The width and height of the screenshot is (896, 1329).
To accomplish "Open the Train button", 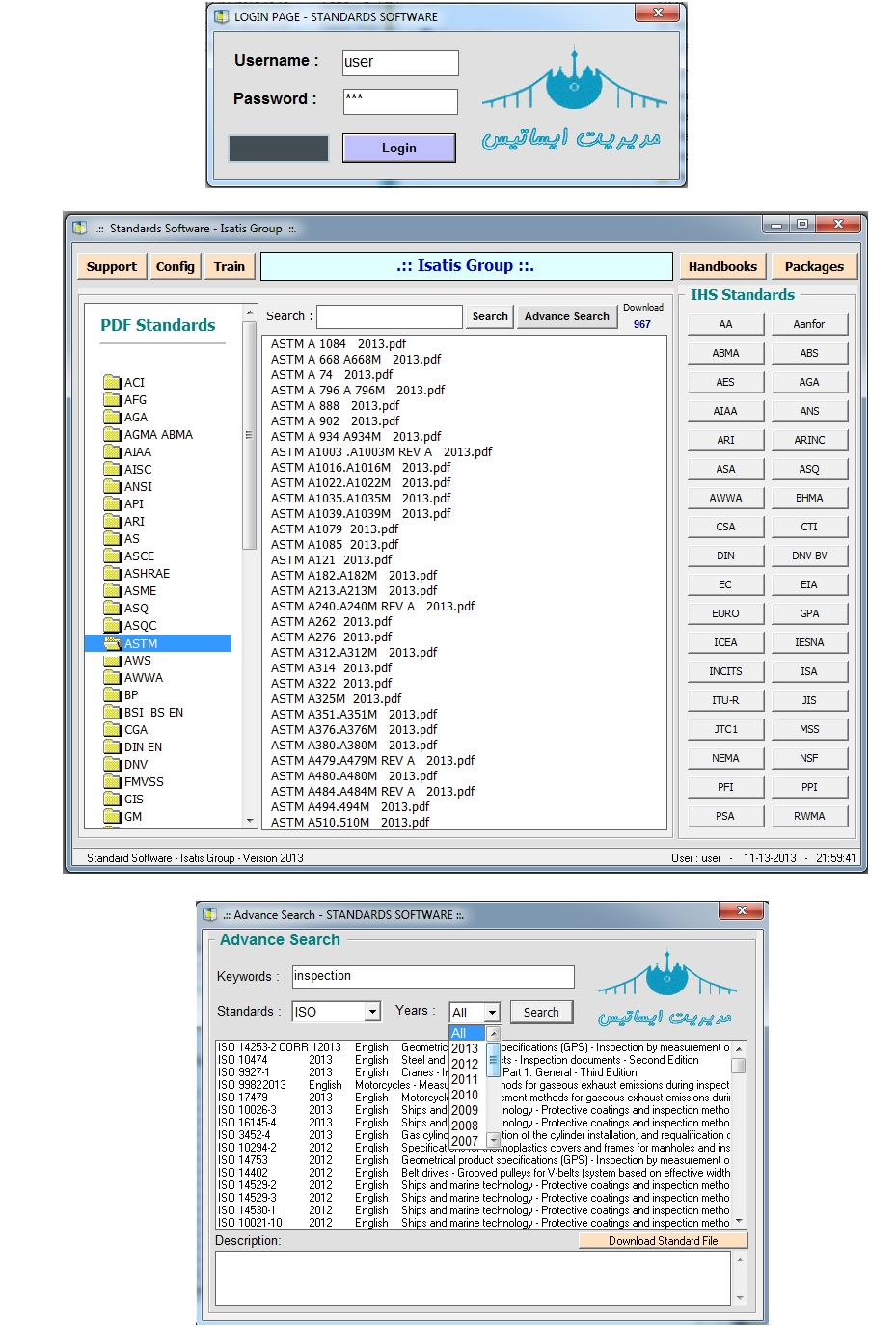I will pyautogui.click(x=230, y=266).
